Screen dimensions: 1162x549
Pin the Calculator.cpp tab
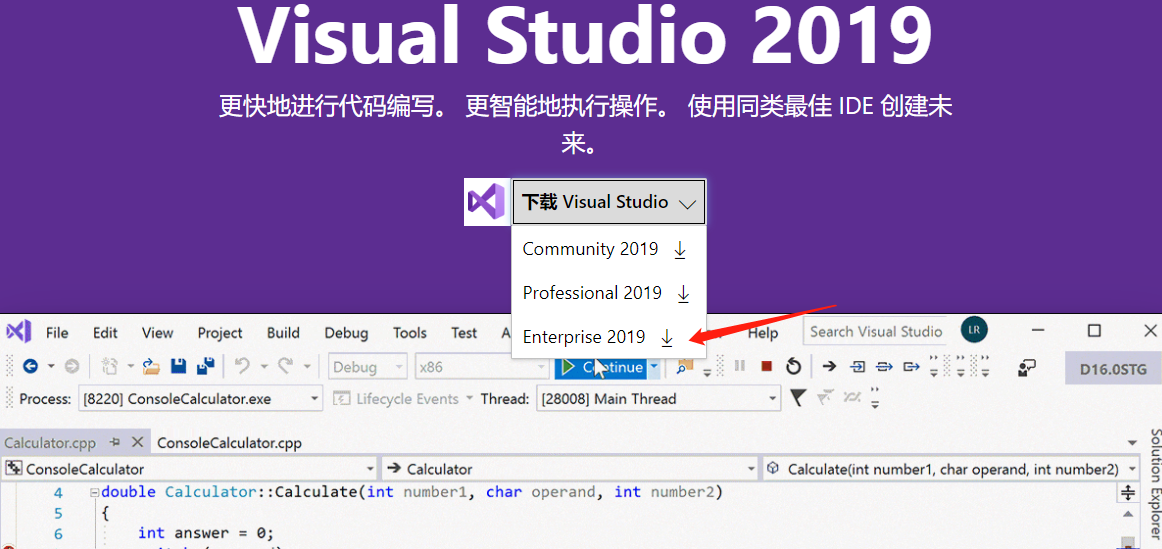coord(115,442)
